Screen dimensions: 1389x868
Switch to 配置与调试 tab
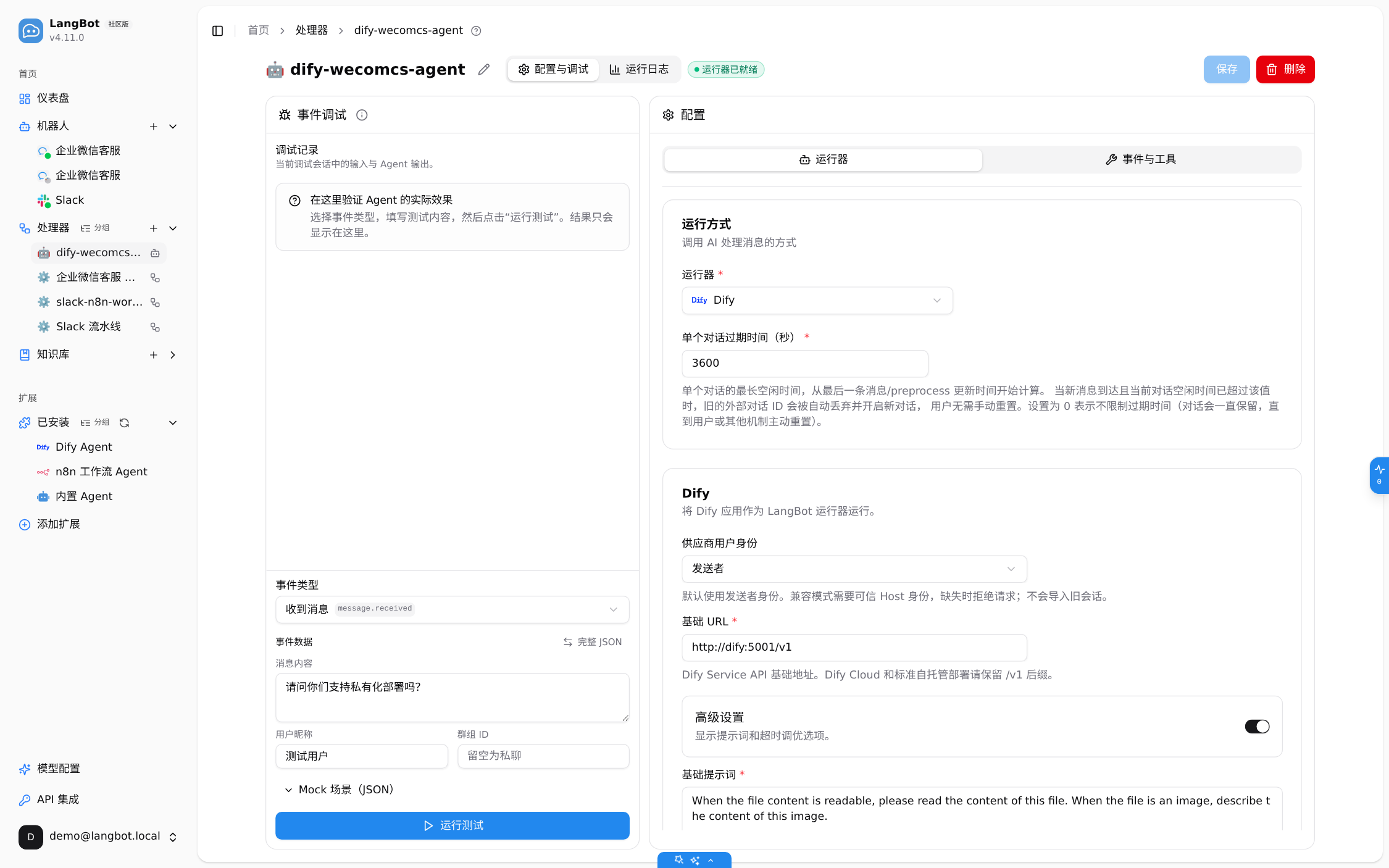[553, 70]
